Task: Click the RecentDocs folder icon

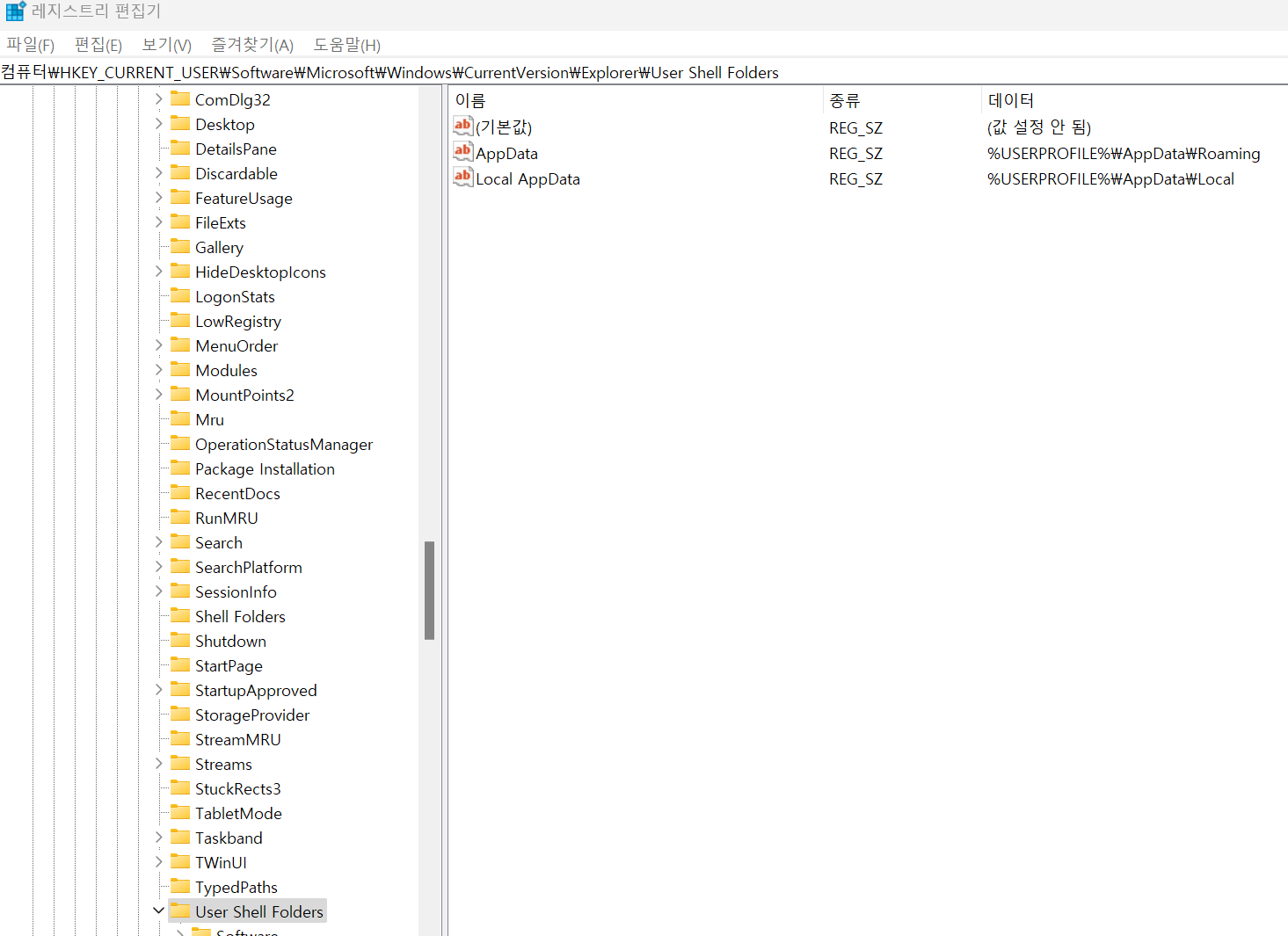Action: pyautogui.click(x=180, y=492)
